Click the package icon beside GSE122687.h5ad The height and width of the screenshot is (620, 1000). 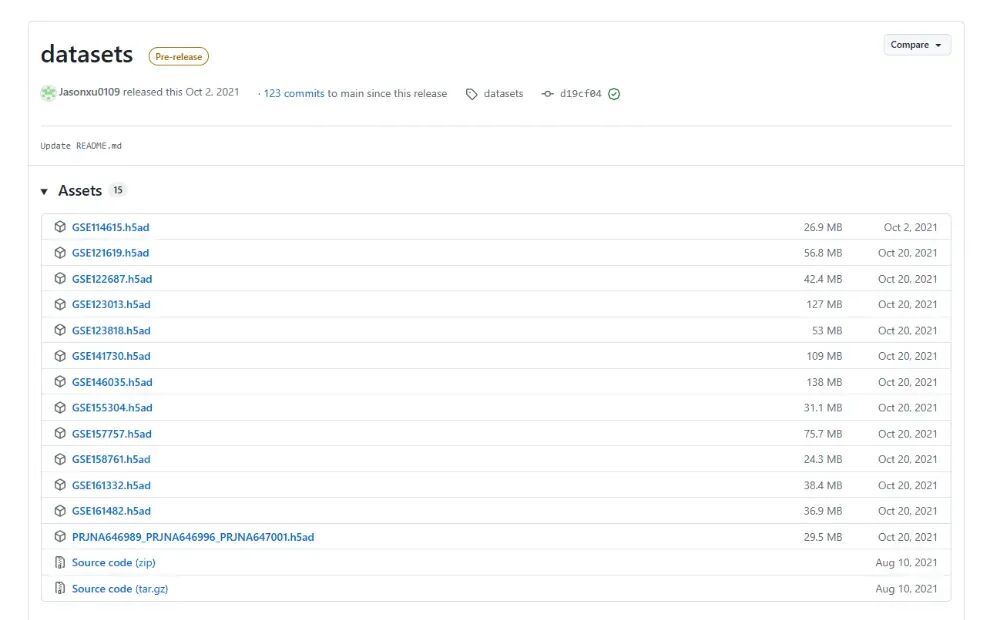click(x=60, y=278)
